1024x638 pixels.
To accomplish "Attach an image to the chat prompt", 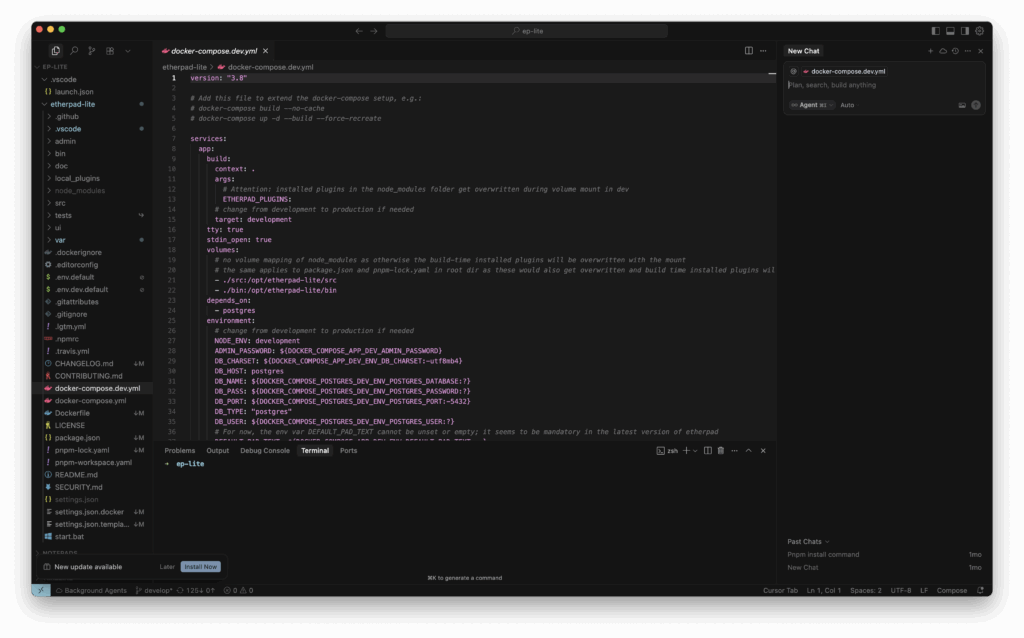I will pos(962,105).
